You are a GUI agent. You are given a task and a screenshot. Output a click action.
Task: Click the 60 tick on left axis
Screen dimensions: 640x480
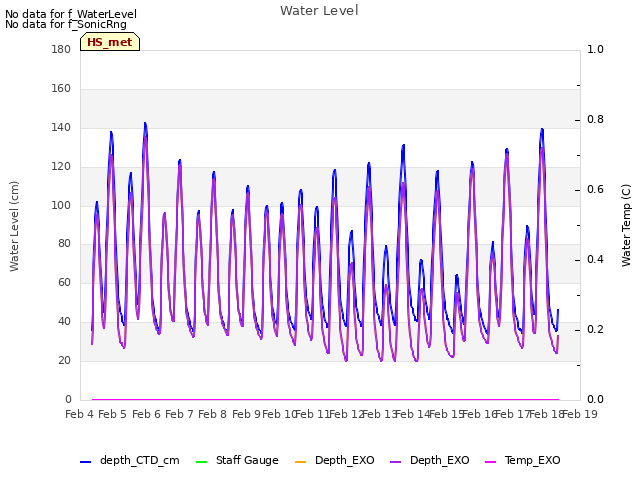point(64,282)
